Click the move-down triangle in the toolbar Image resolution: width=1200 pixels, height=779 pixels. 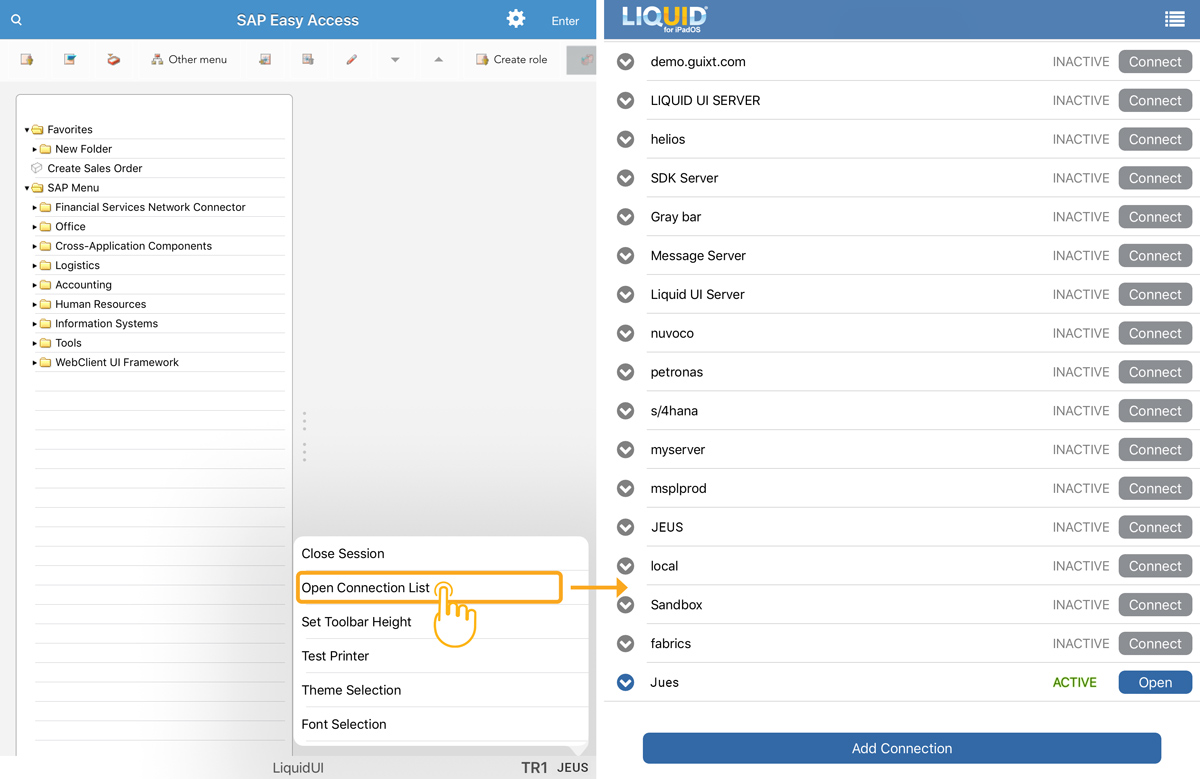click(395, 60)
